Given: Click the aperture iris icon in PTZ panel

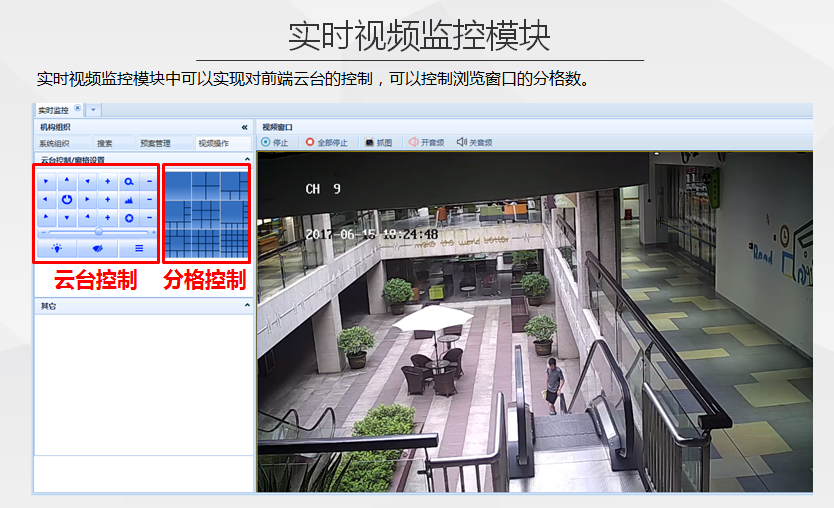Looking at the screenshot, I should 128,218.
